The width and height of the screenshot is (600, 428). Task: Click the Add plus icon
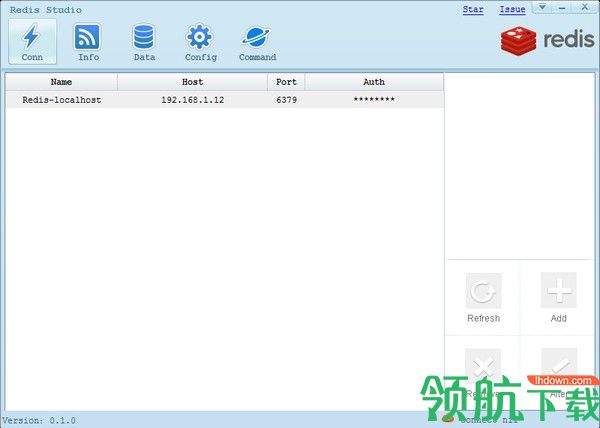pyautogui.click(x=558, y=290)
